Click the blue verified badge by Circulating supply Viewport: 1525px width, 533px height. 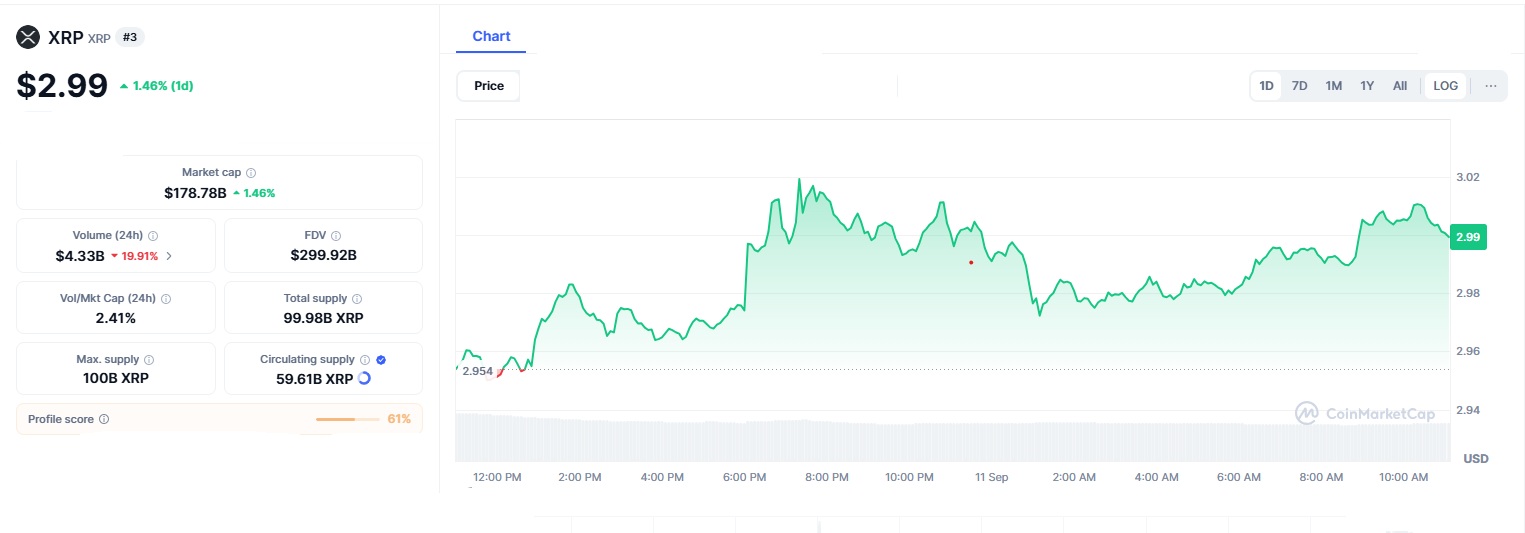click(381, 360)
